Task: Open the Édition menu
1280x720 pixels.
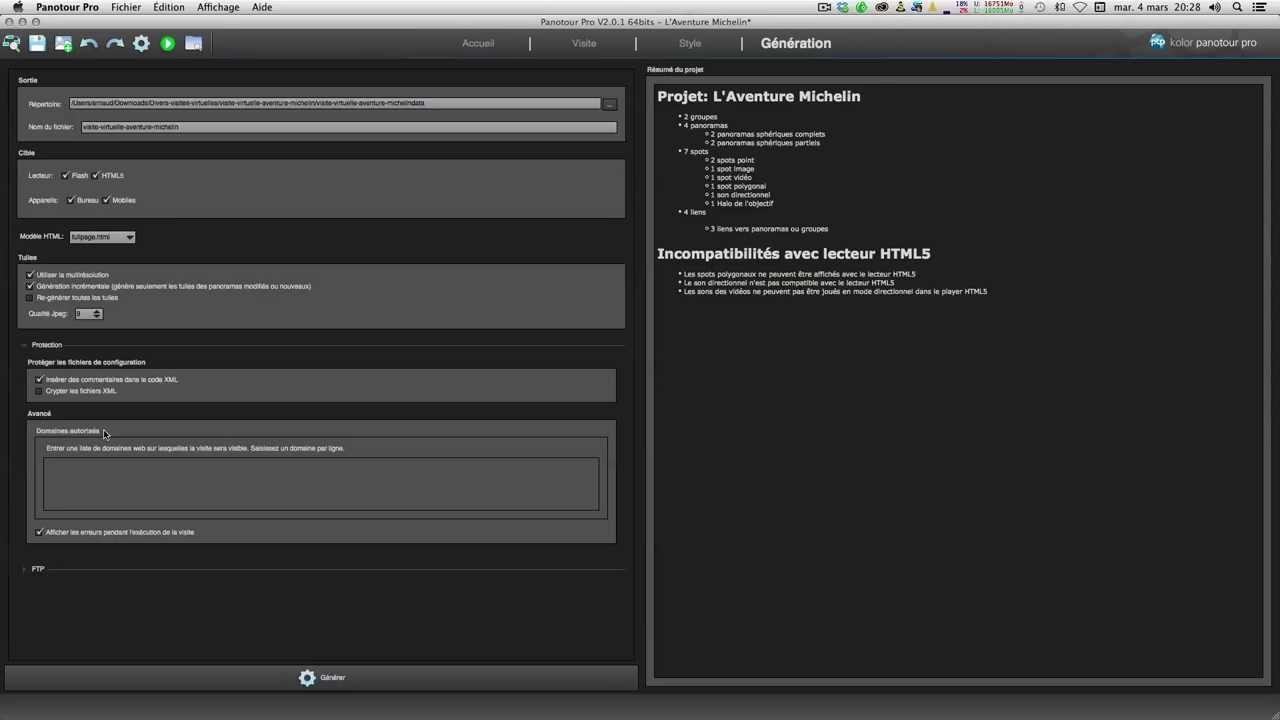Action: [168, 7]
